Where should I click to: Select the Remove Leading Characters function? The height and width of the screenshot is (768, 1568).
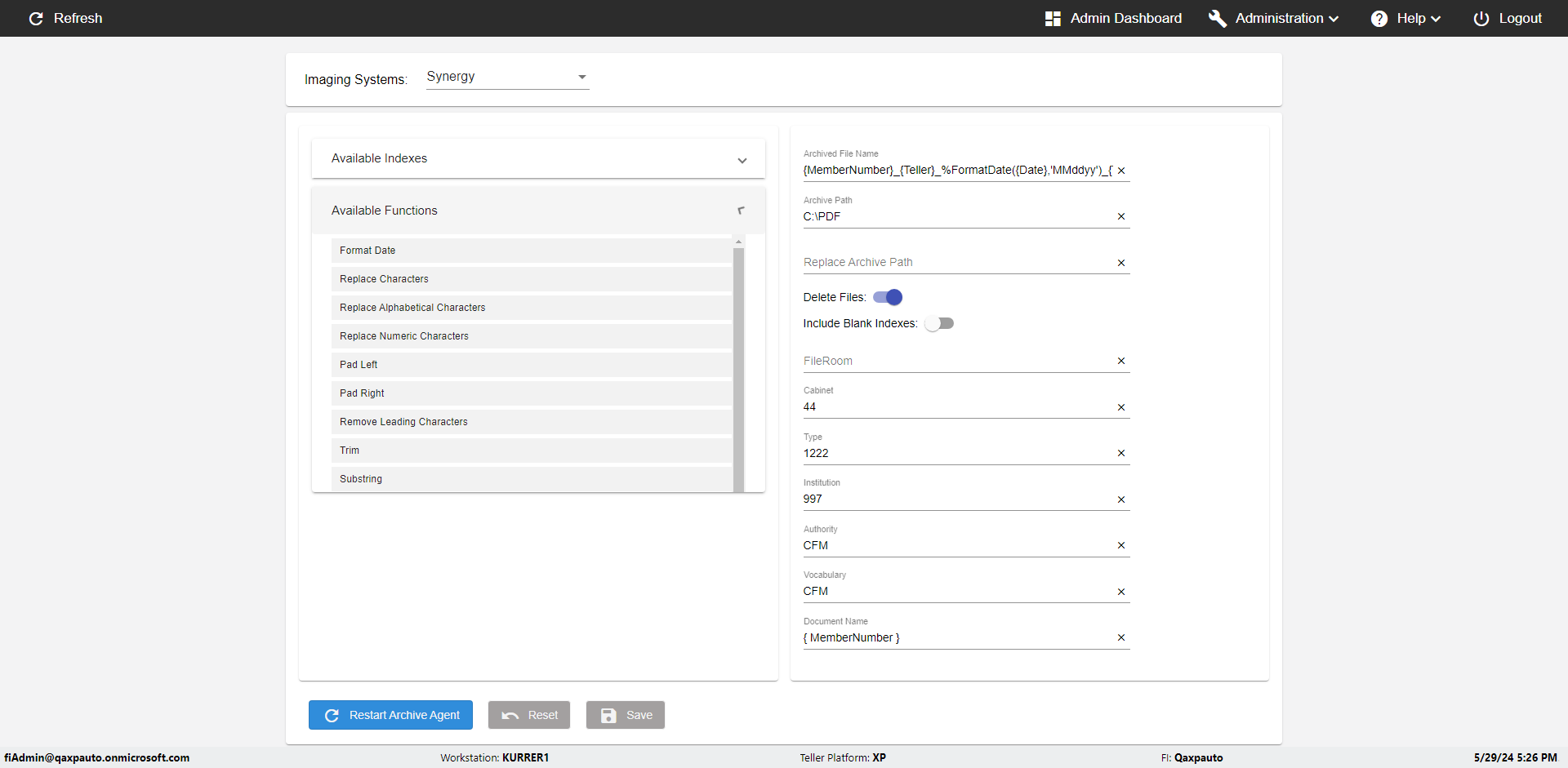[x=532, y=422]
